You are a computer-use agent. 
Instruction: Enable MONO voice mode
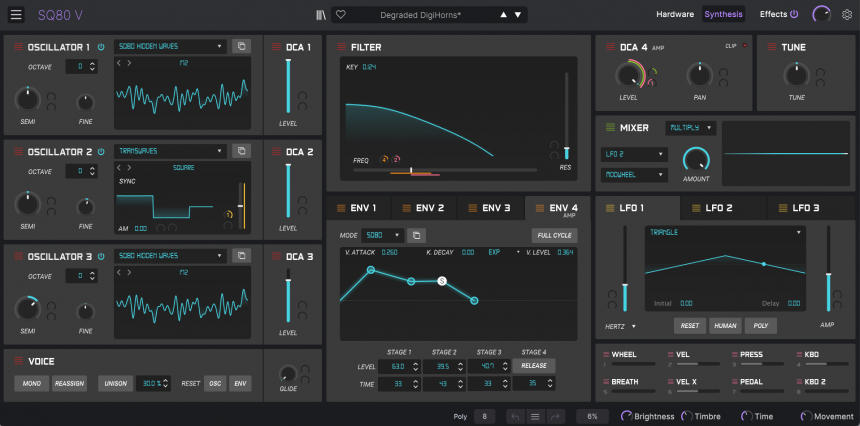[x=31, y=383]
